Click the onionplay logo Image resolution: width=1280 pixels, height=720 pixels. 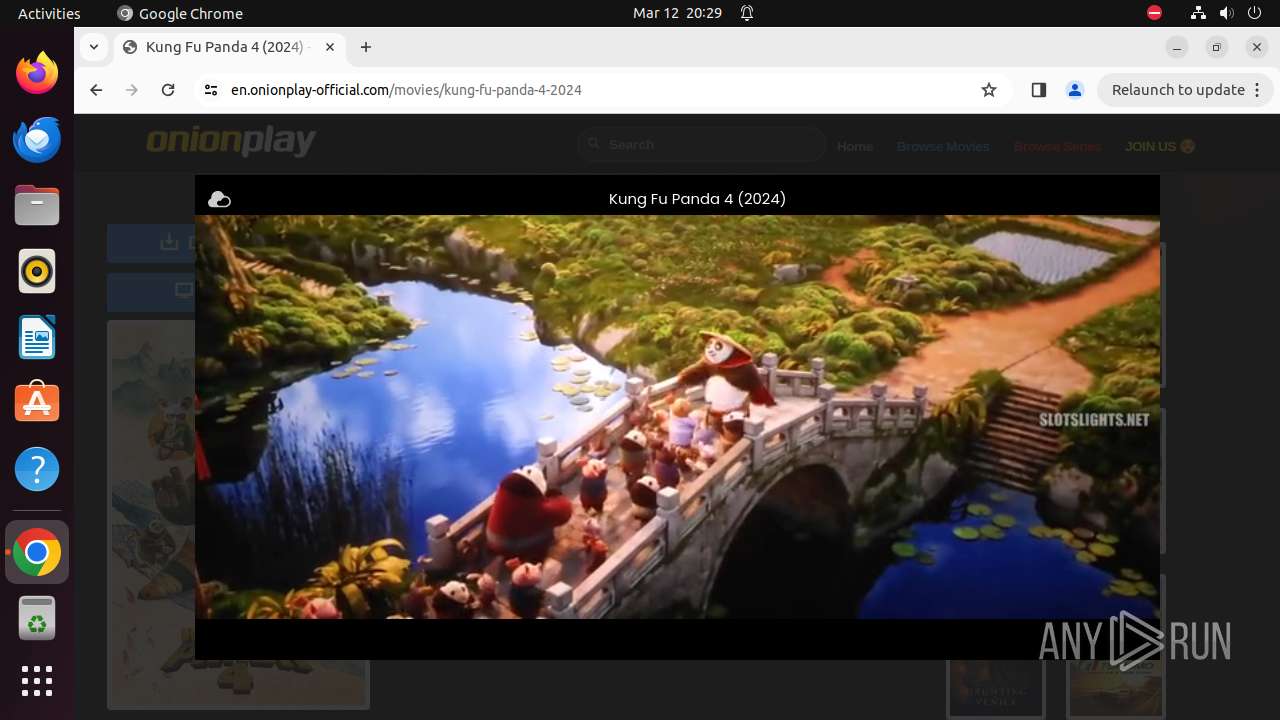pos(231,142)
